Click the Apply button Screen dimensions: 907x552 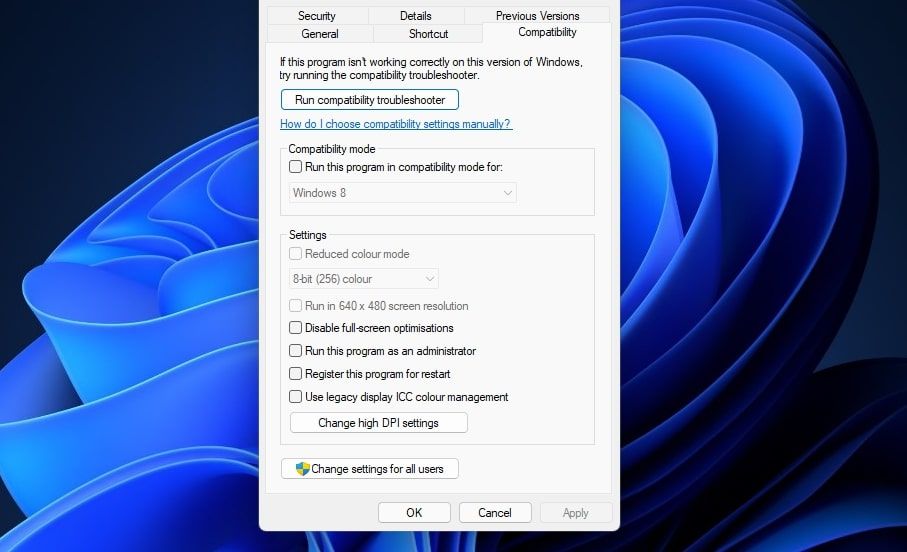(x=576, y=513)
